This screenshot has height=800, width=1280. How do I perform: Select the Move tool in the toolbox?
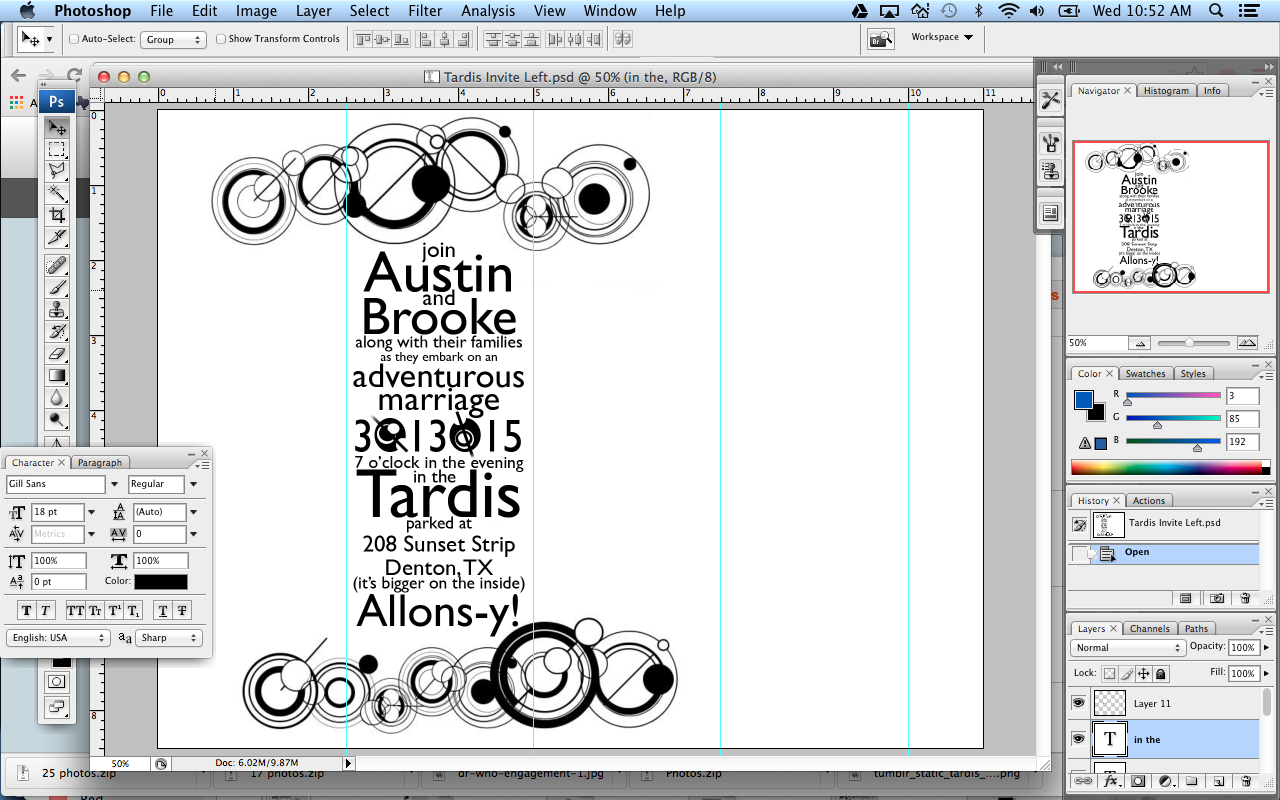(x=57, y=128)
